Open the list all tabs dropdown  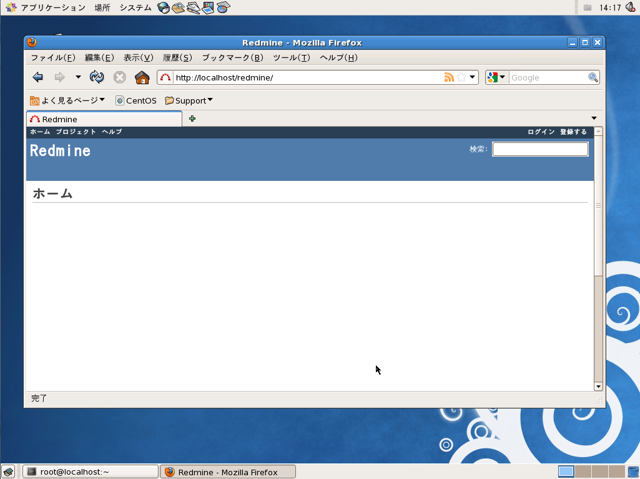[x=594, y=118]
